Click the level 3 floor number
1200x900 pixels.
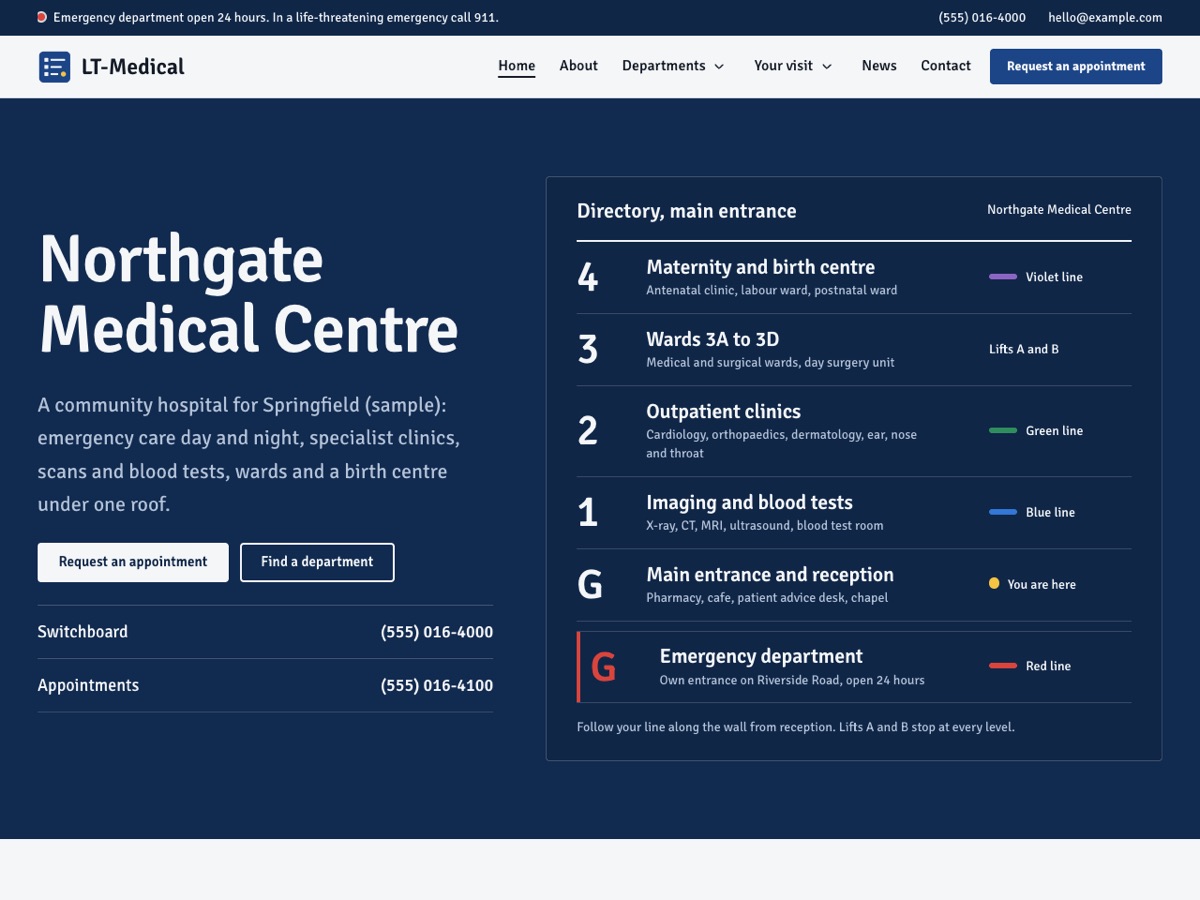[588, 350]
